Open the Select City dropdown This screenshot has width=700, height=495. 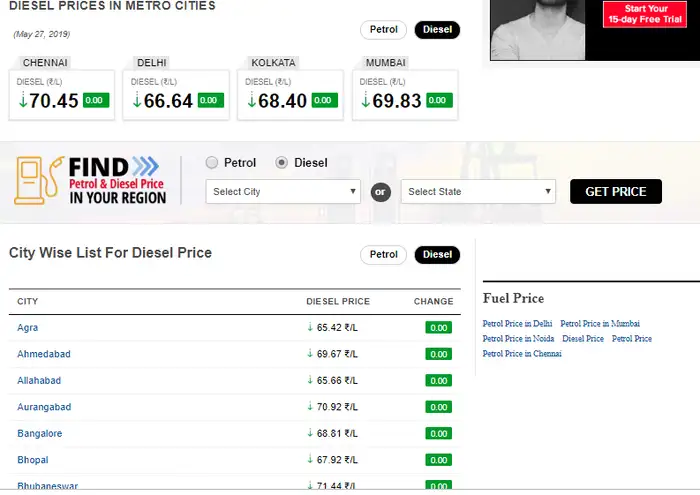tap(283, 192)
